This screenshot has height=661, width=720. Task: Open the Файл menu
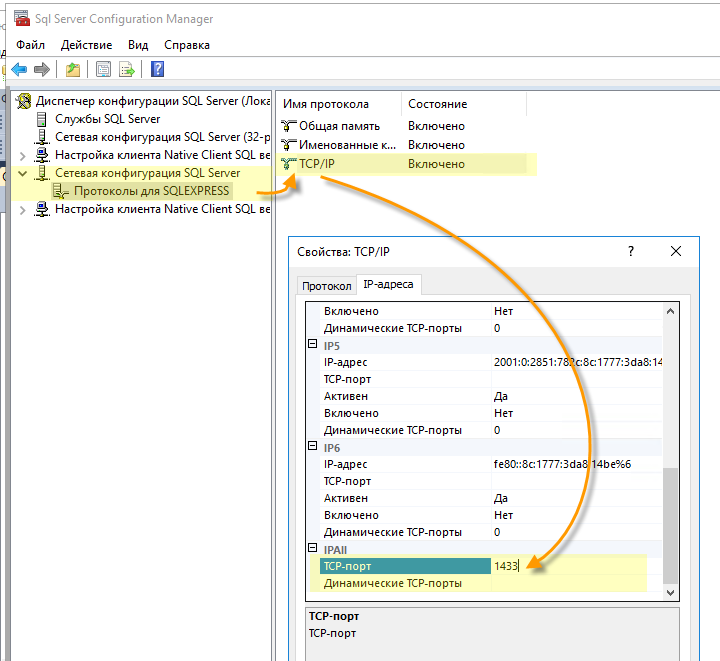(30, 45)
